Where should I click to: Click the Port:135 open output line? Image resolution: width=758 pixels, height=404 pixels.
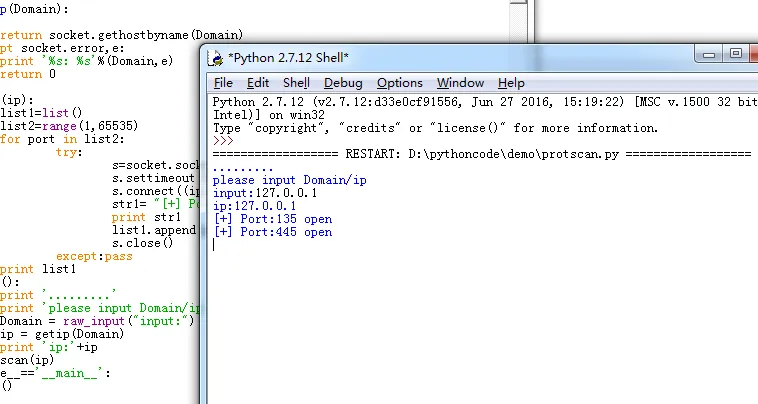[x=273, y=219]
